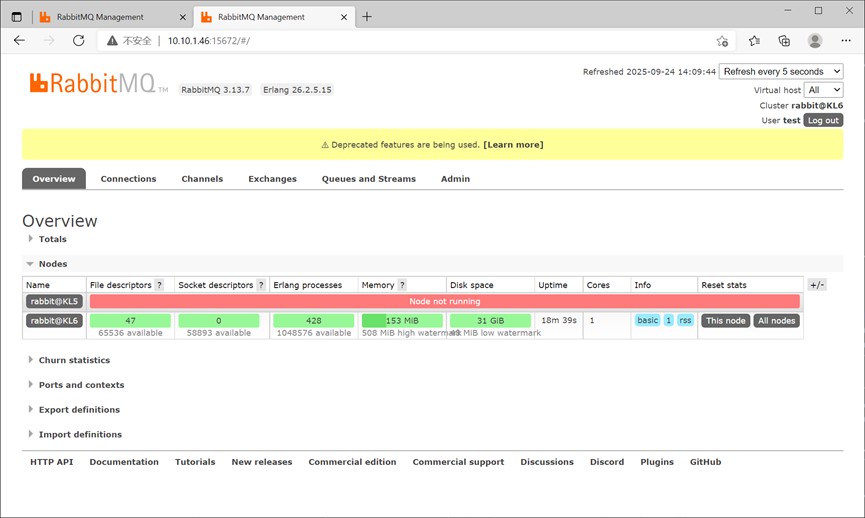The width and height of the screenshot is (865, 518).
Task: Open the browser Collections icon
Action: [784, 41]
